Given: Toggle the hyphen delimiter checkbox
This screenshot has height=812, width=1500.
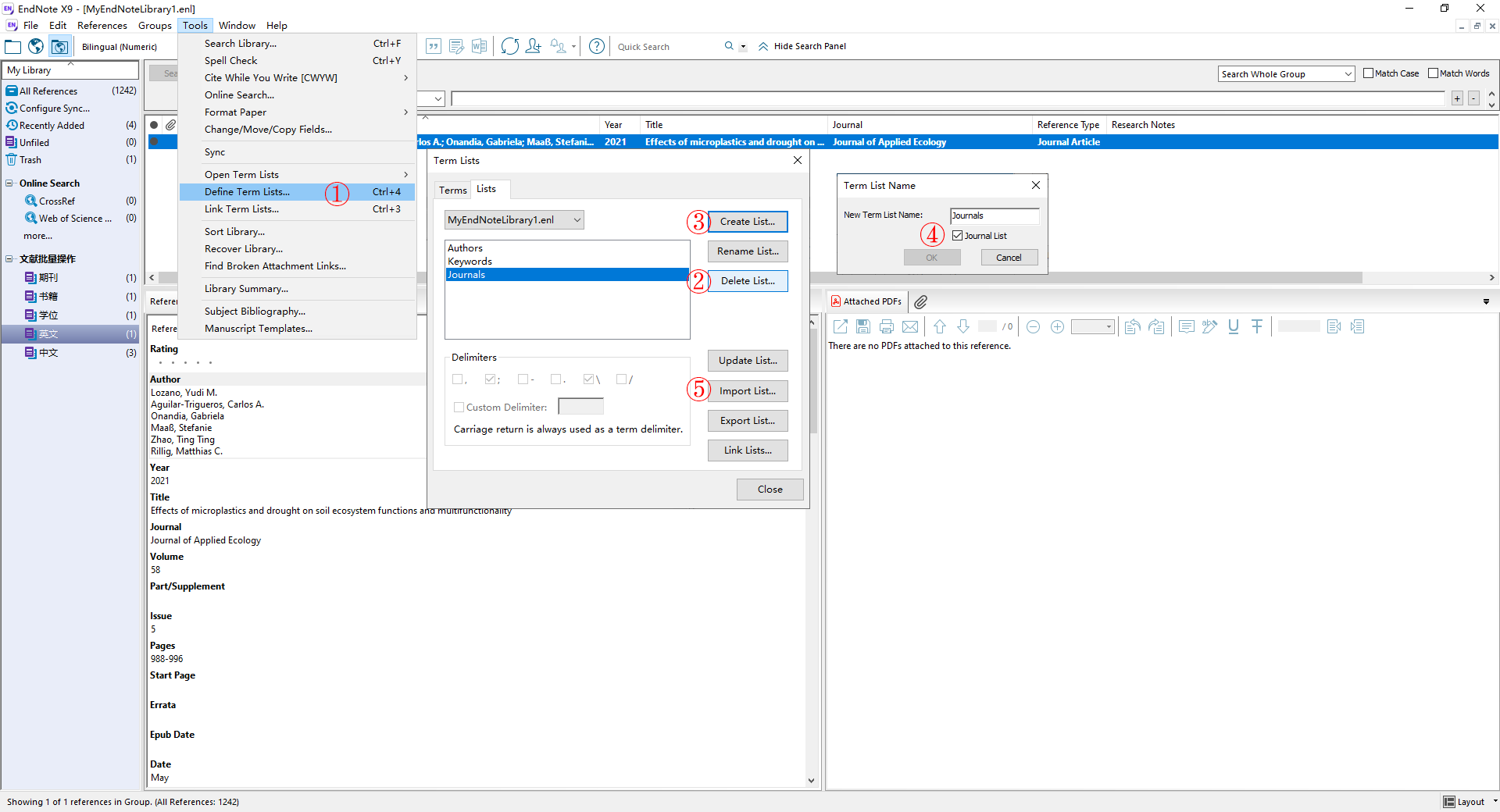Looking at the screenshot, I should (523, 379).
